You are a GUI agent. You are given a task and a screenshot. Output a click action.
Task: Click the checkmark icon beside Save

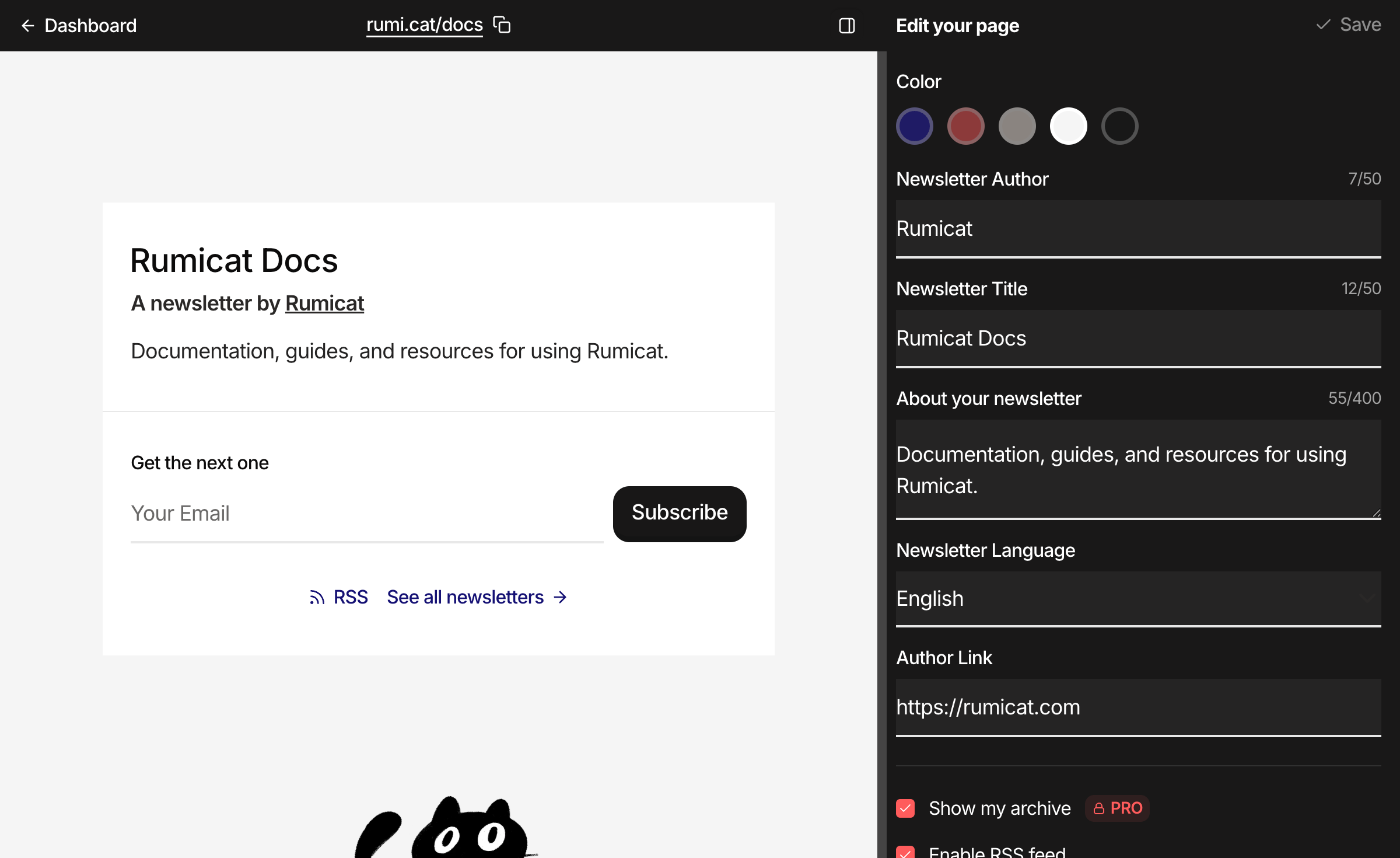point(1323,25)
